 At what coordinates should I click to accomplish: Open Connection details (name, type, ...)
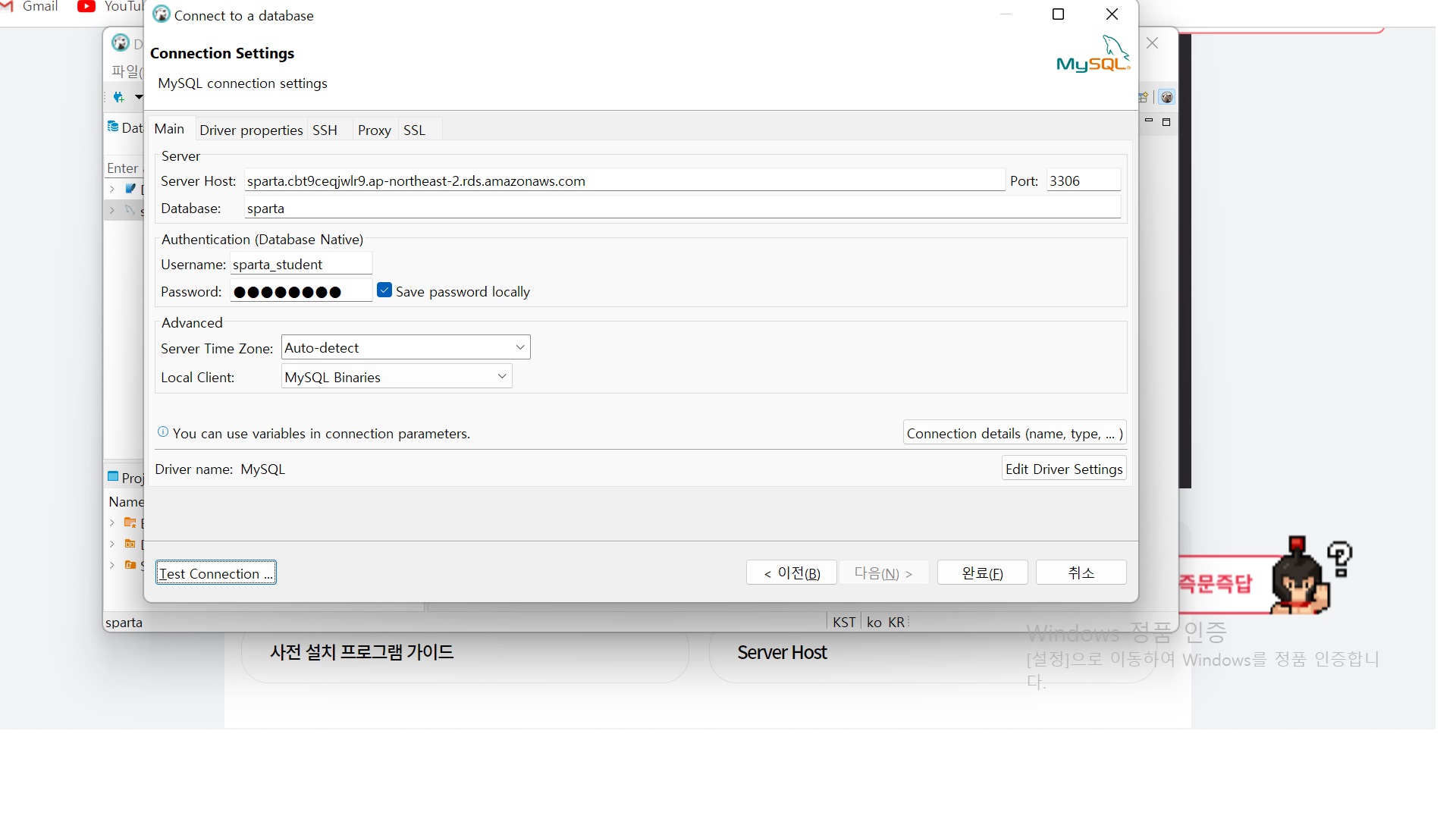coord(1015,433)
